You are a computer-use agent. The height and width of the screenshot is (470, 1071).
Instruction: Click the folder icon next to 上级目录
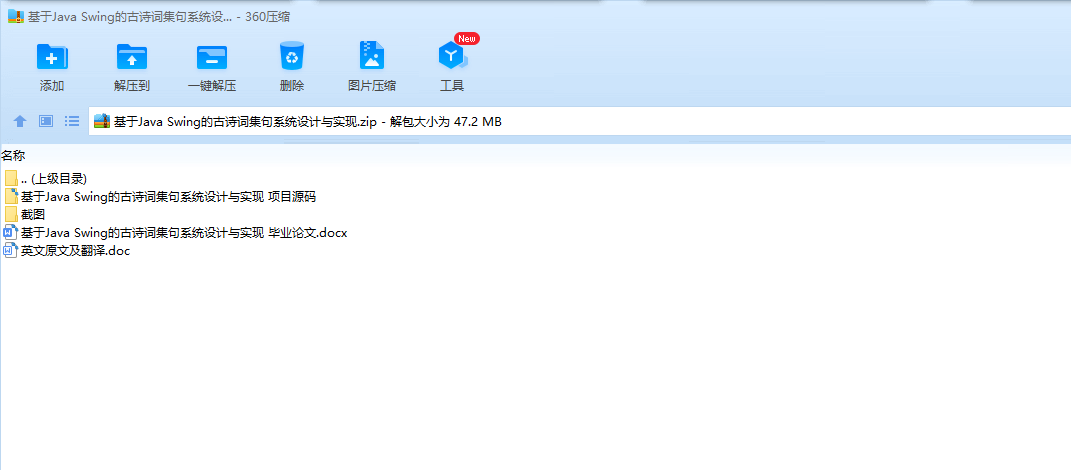(10, 179)
